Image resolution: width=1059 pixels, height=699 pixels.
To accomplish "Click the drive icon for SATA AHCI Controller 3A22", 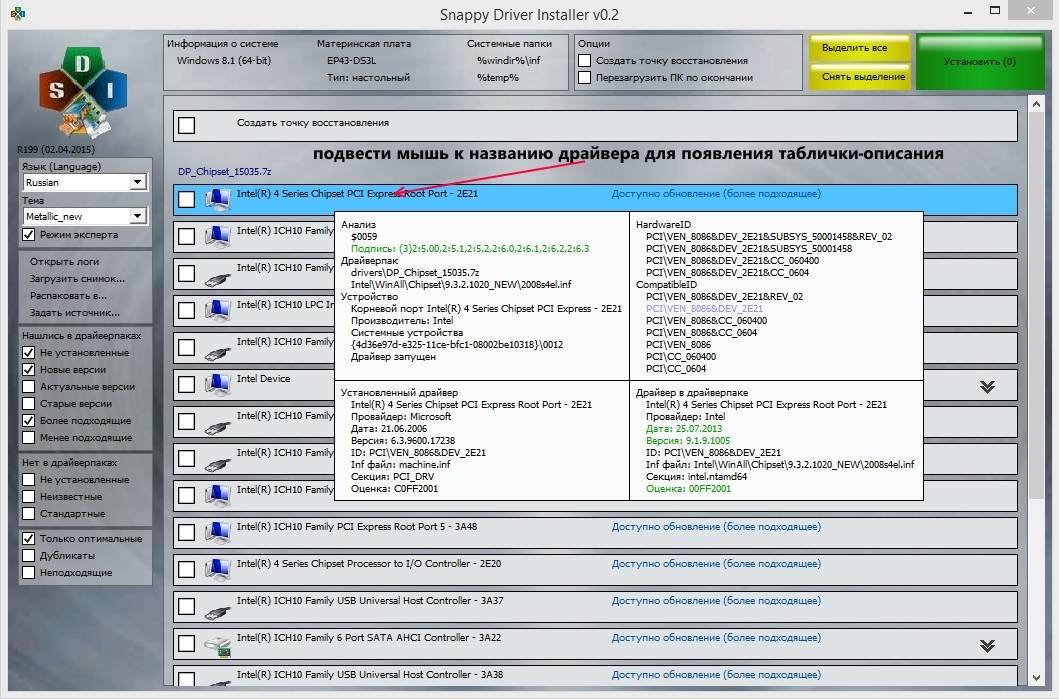I will click(x=217, y=646).
